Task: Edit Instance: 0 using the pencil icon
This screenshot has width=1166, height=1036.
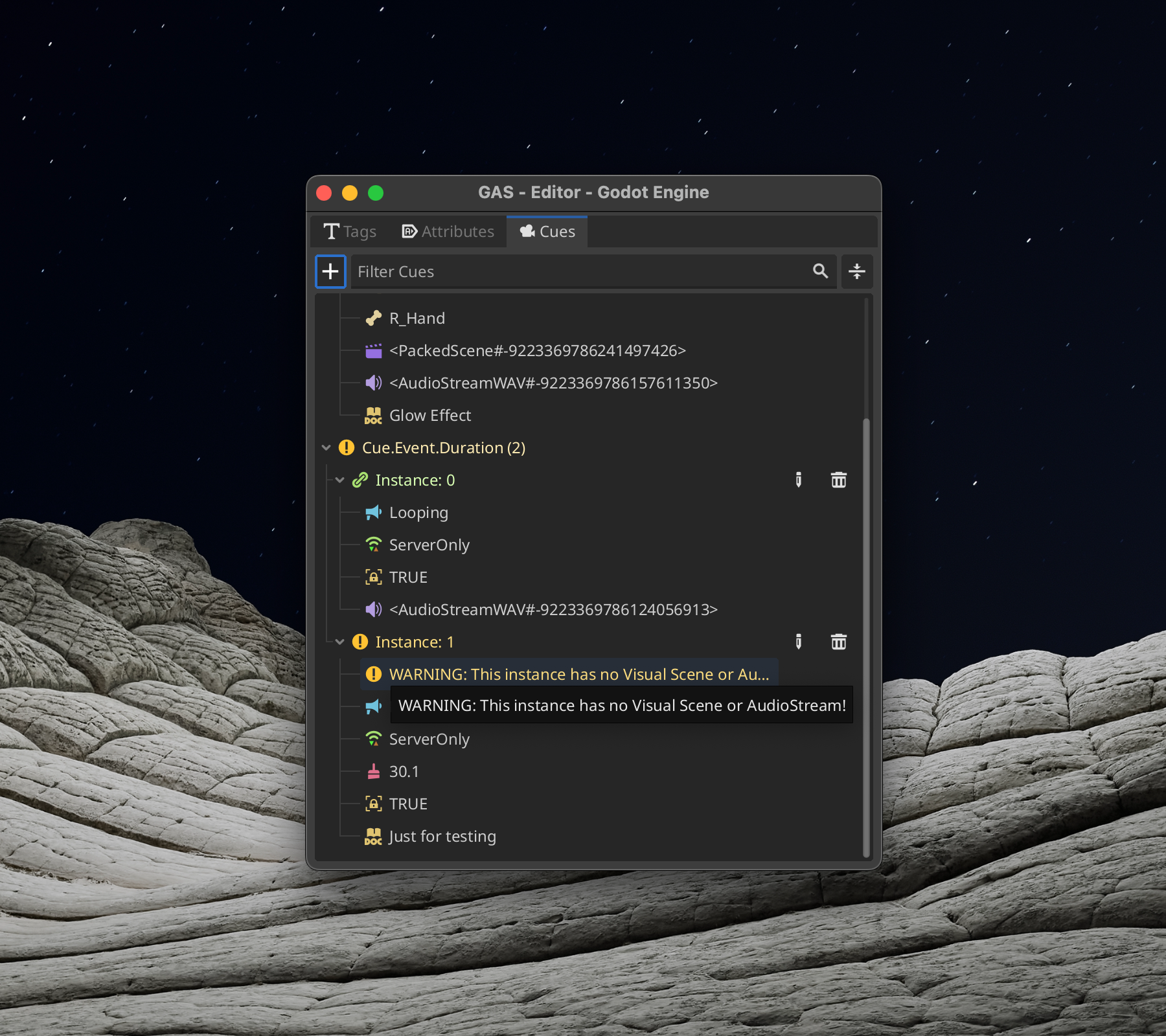Action: point(799,480)
